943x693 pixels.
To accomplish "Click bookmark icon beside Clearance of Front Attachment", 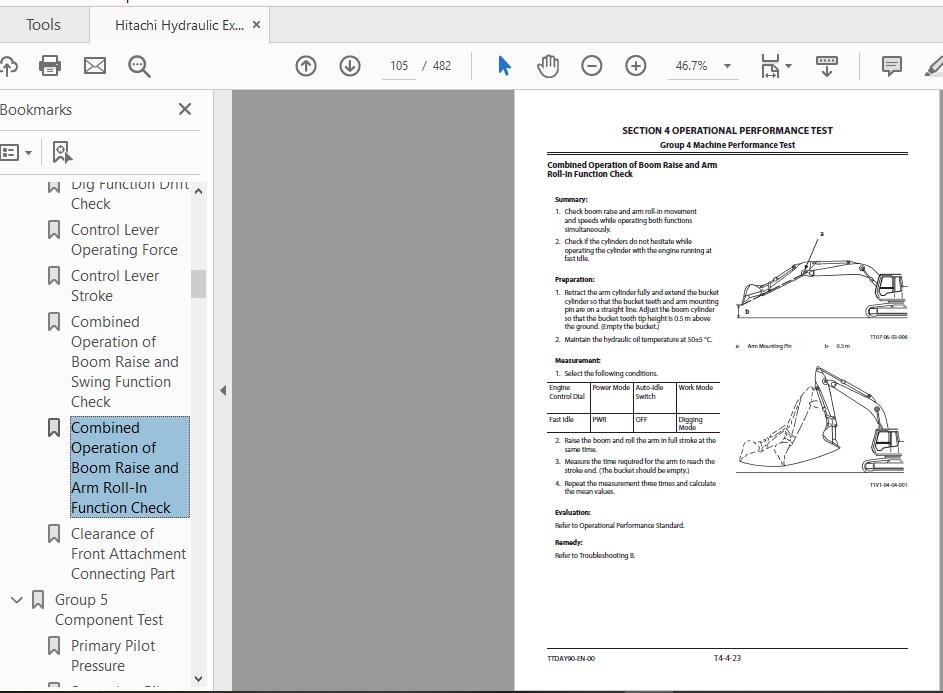I will tap(54, 534).
